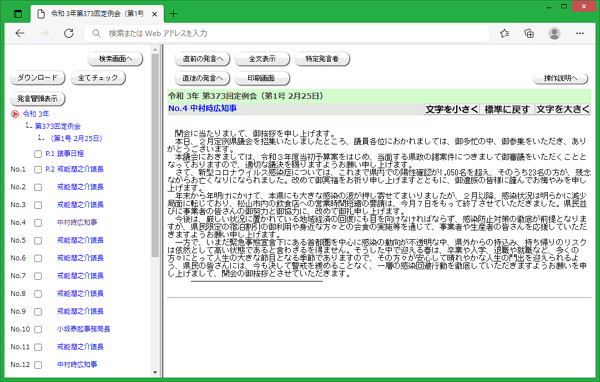Open the tab actions icon at top left
This screenshot has height=382, width=600.
pos(18,14)
